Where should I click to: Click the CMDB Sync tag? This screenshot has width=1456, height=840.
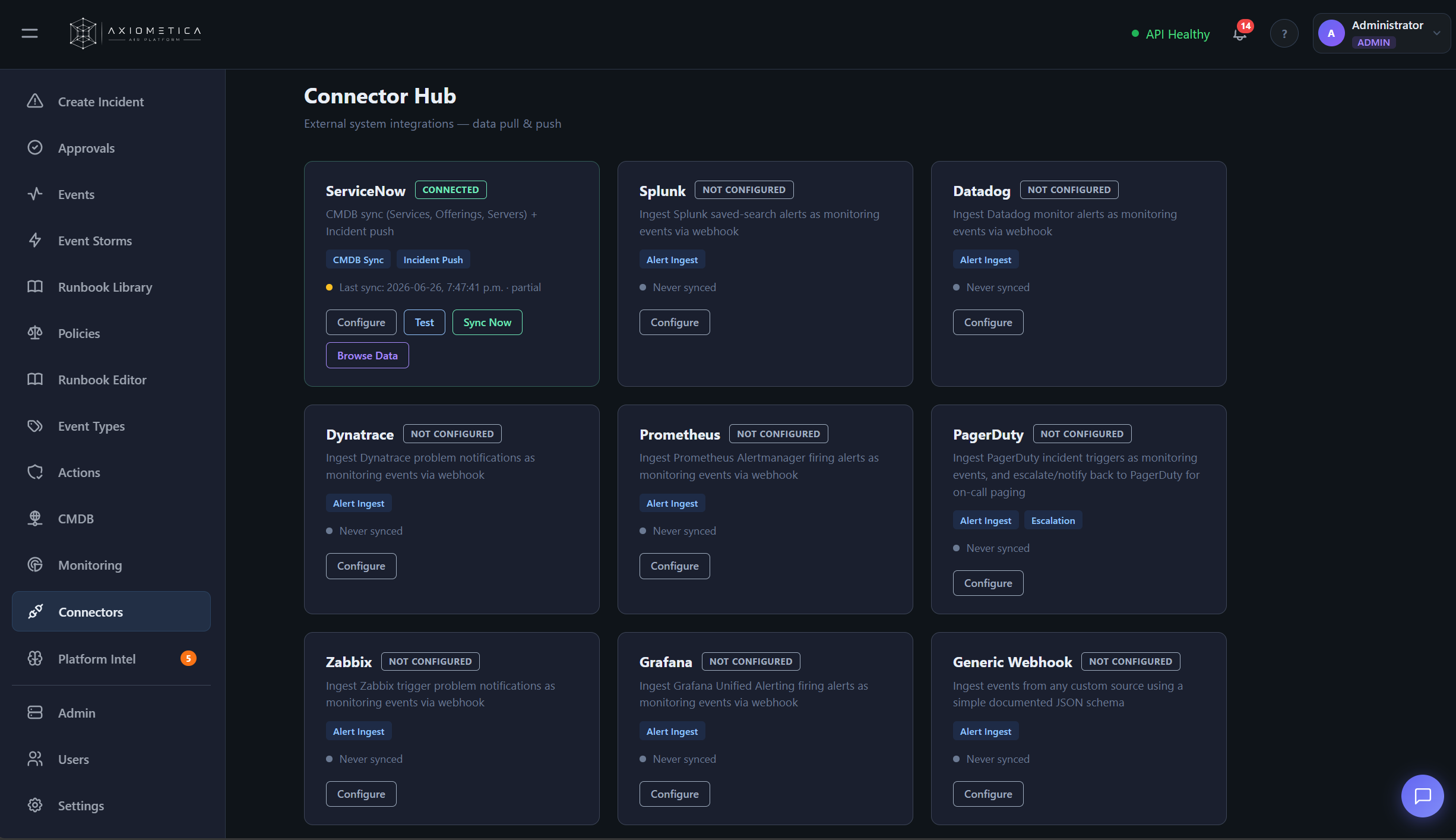coord(358,260)
